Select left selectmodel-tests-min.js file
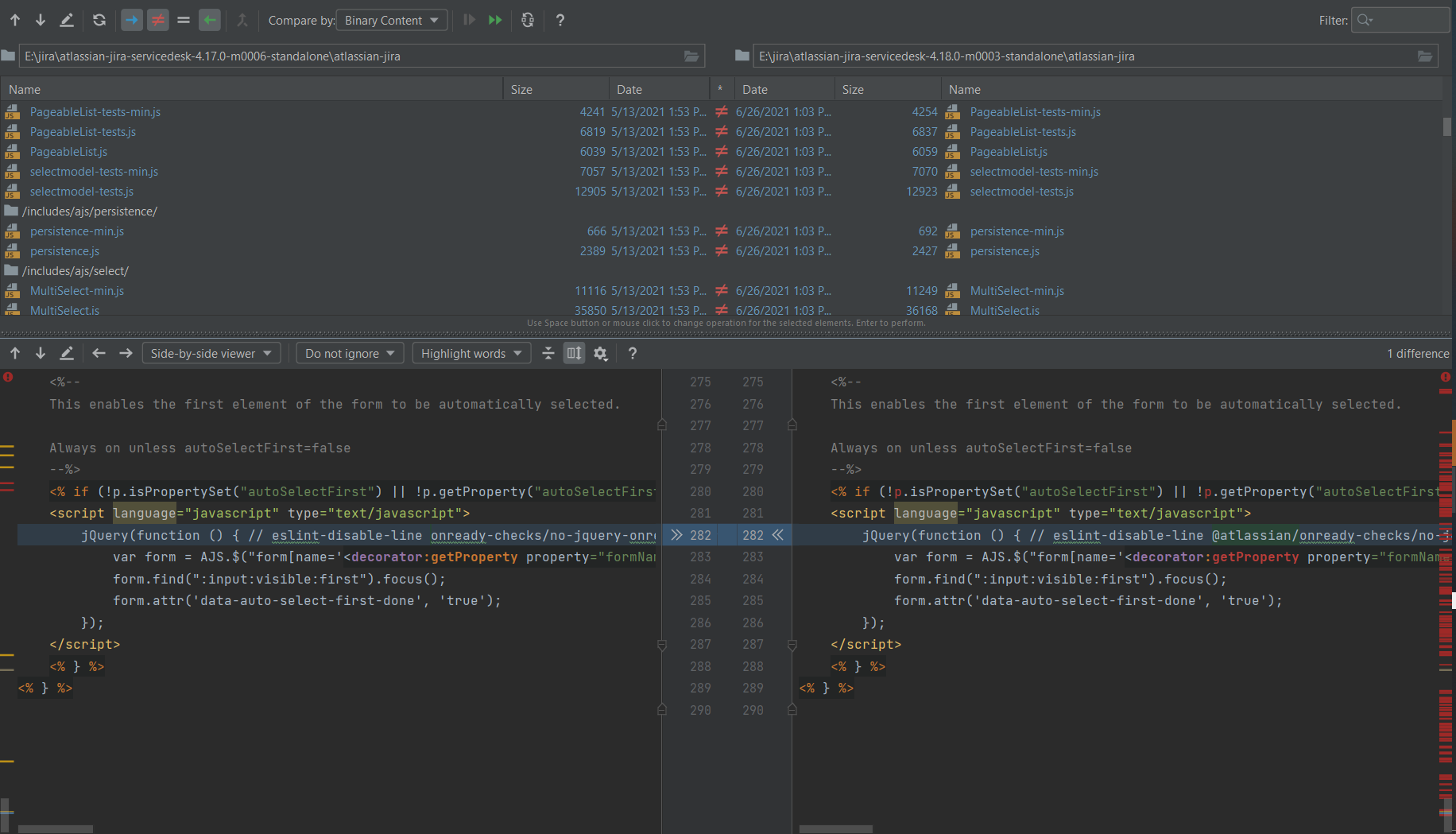 click(94, 172)
